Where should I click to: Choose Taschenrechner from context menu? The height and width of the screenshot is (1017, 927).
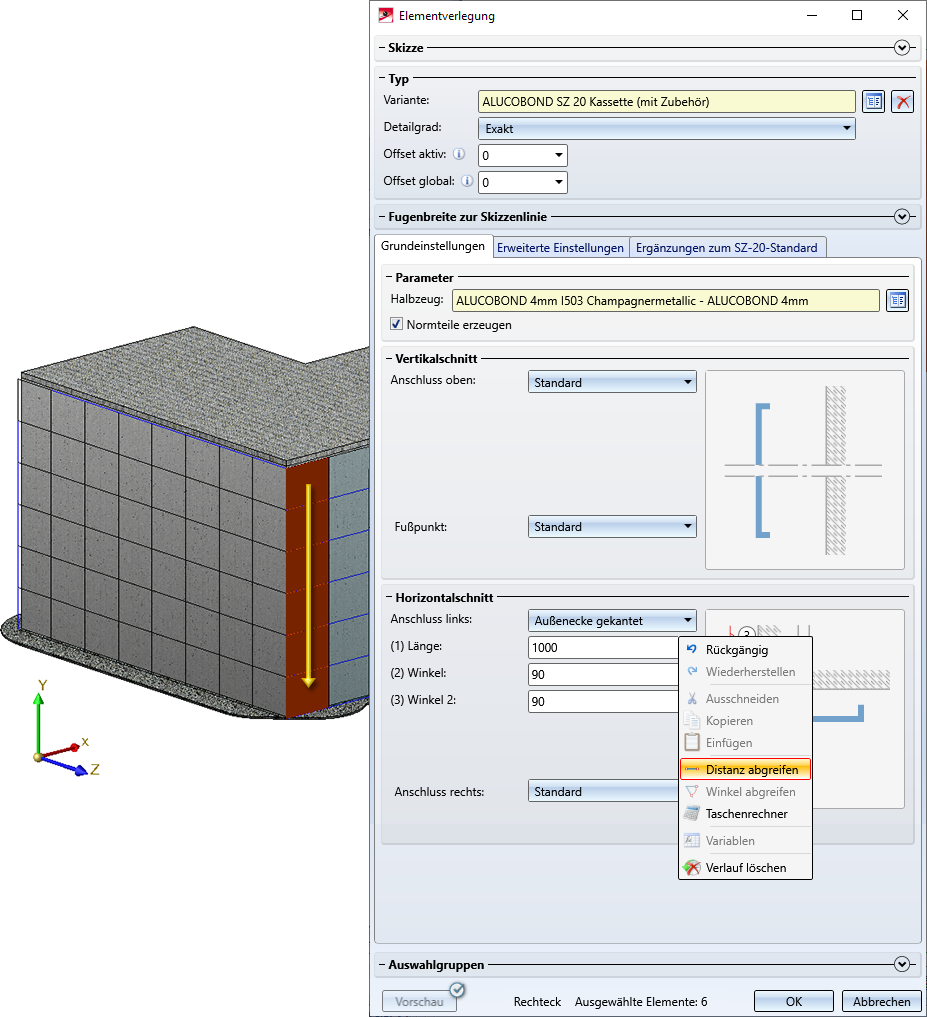[x=745, y=814]
